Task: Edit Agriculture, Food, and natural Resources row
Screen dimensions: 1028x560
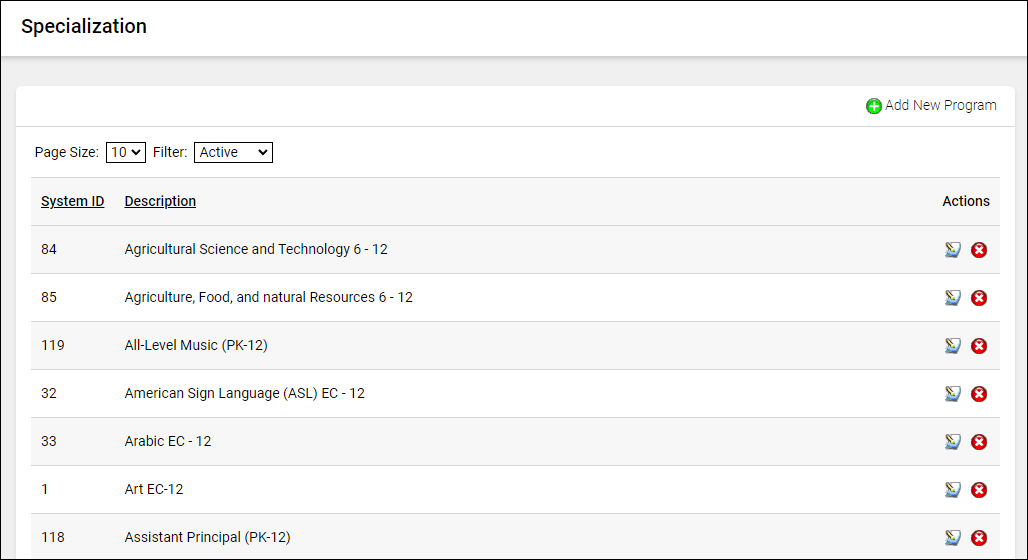Action: point(953,298)
